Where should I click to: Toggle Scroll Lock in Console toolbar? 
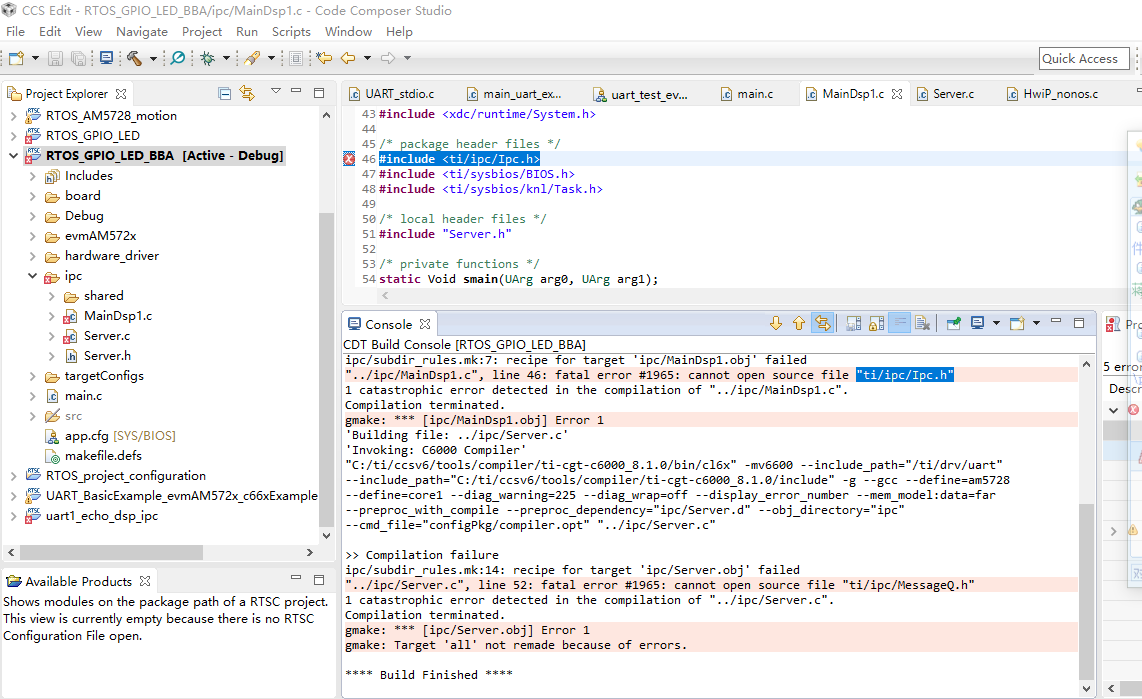(x=876, y=323)
